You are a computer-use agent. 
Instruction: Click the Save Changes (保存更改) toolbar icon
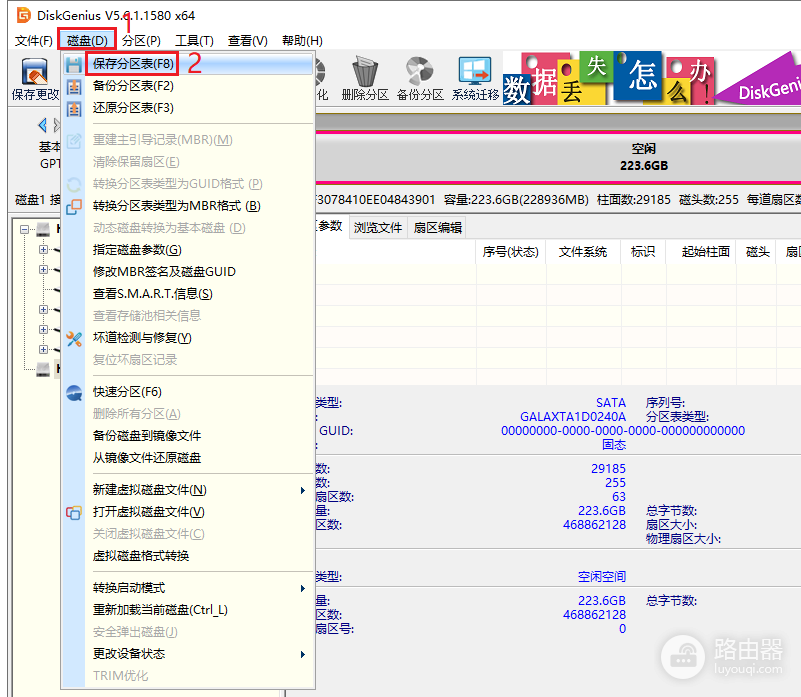click(x=35, y=78)
